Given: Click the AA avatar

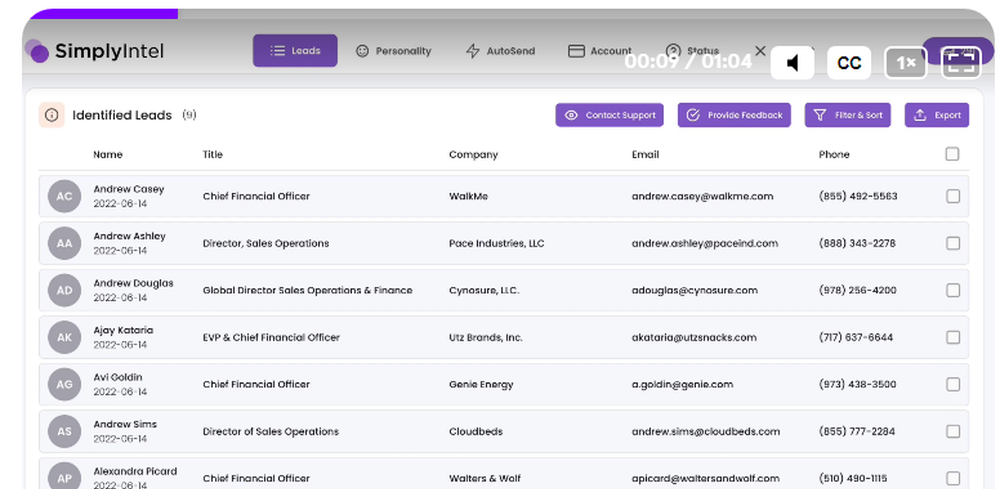Looking at the screenshot, I should click(64, 244).
